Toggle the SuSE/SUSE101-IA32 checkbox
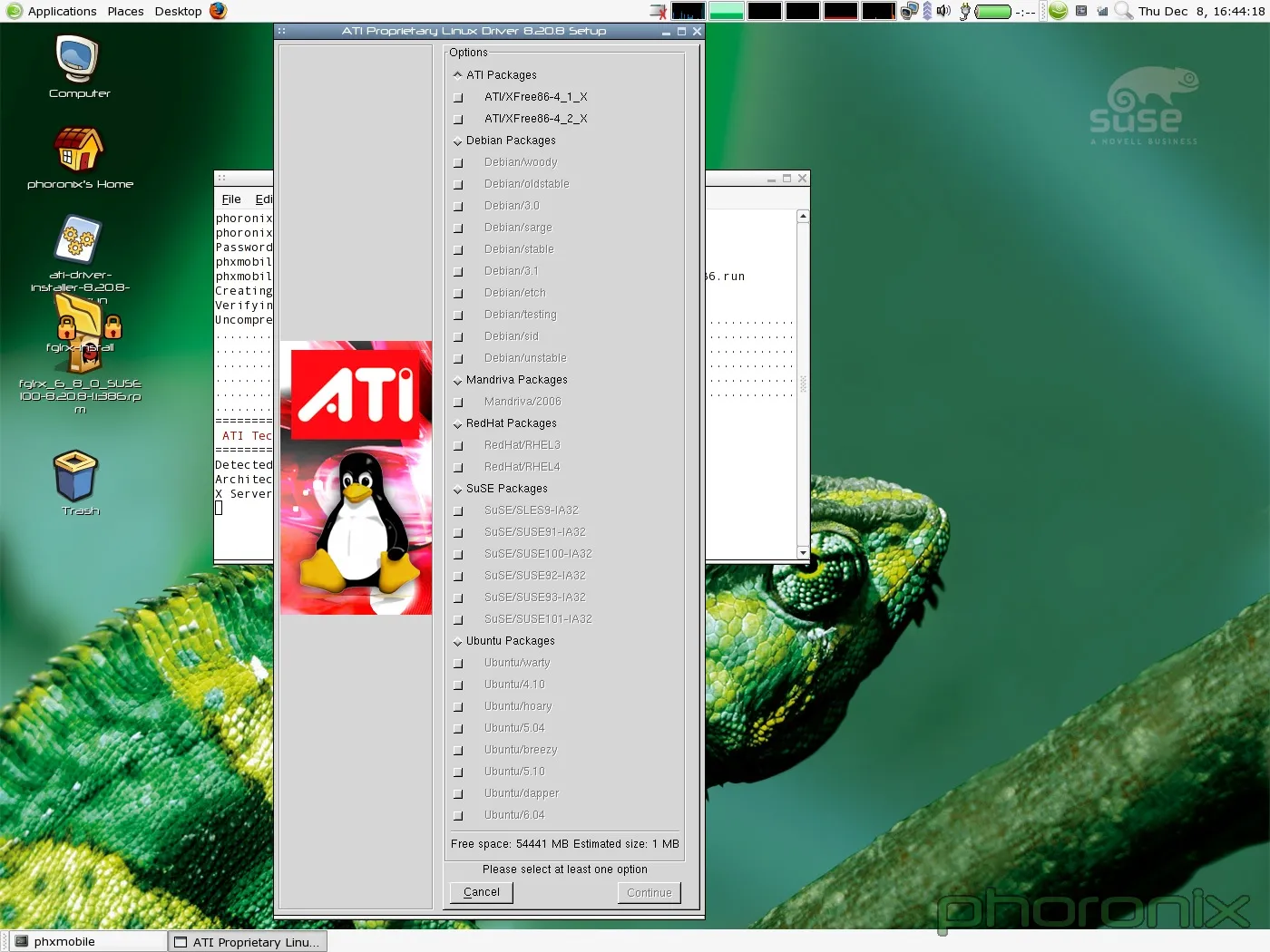The height and width of the screenshot is (952, 1270). click(458, 619)
